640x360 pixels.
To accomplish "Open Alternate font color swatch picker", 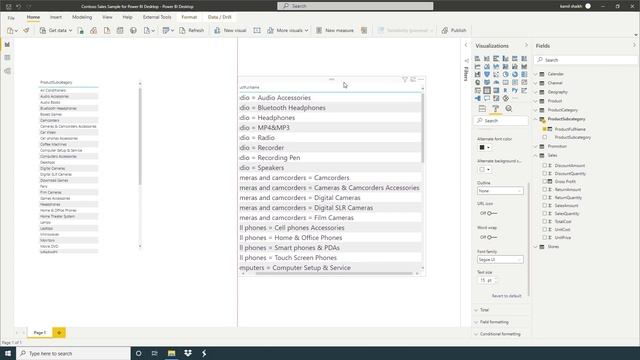I will (484, 147).
